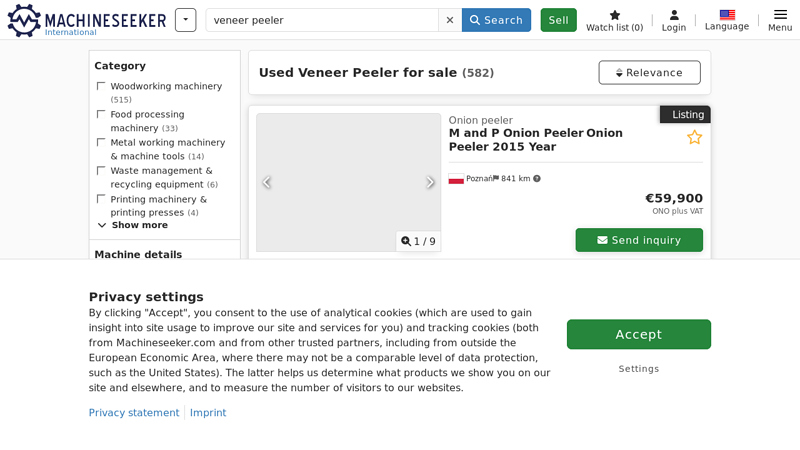Click the Login person icon

674,16
